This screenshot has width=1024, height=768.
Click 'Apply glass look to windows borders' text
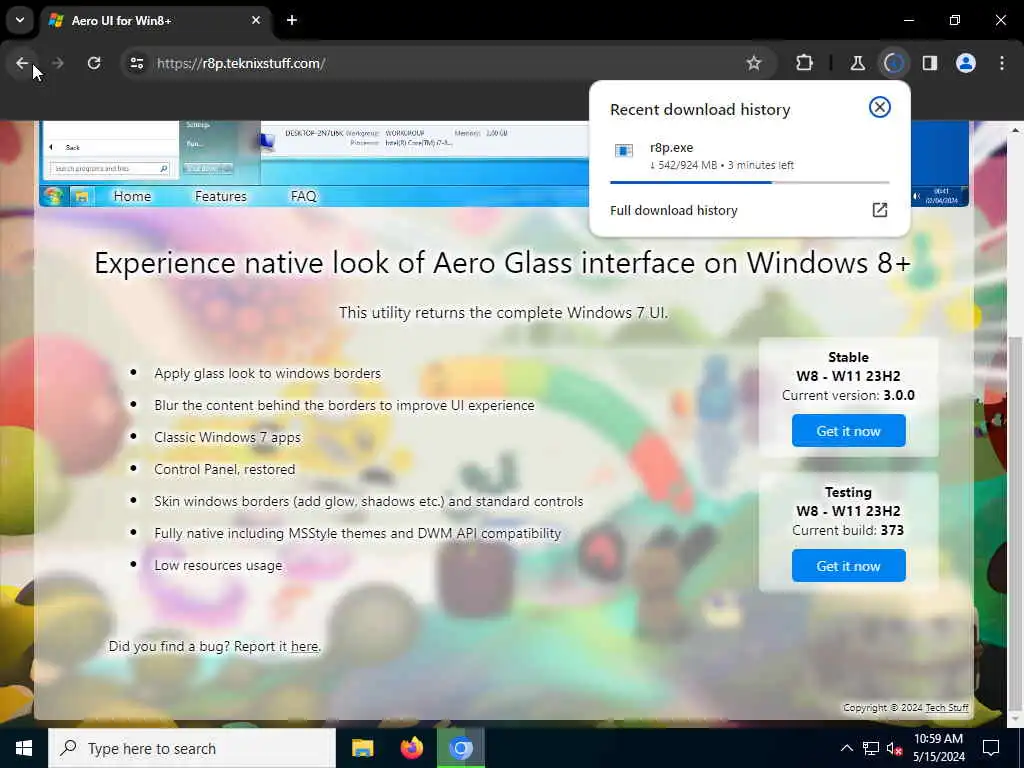[267, 373]
